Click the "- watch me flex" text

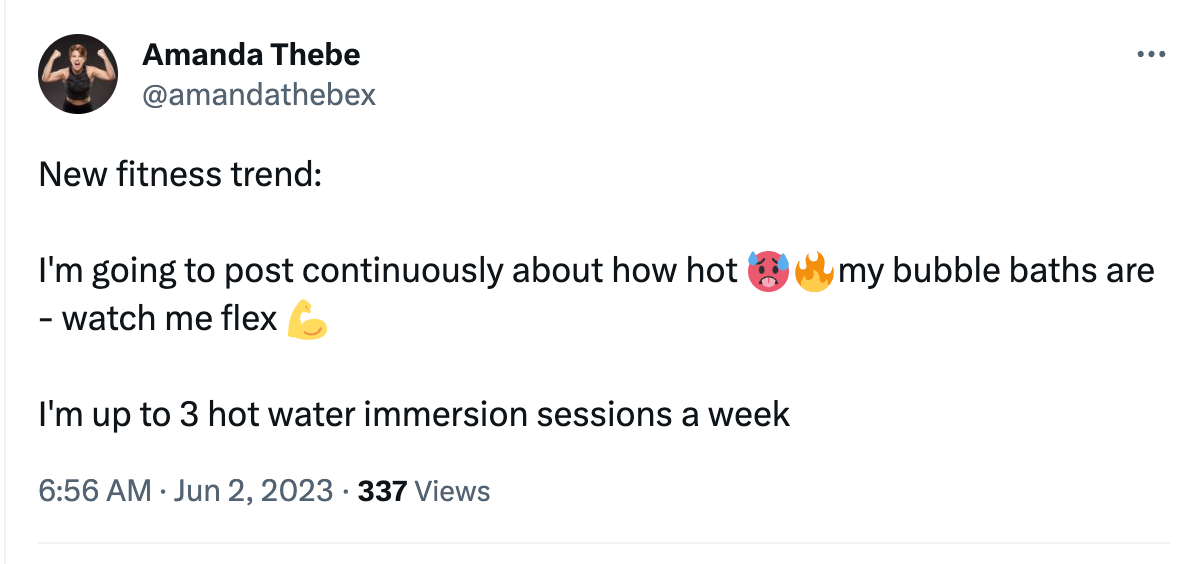point(158,319)
